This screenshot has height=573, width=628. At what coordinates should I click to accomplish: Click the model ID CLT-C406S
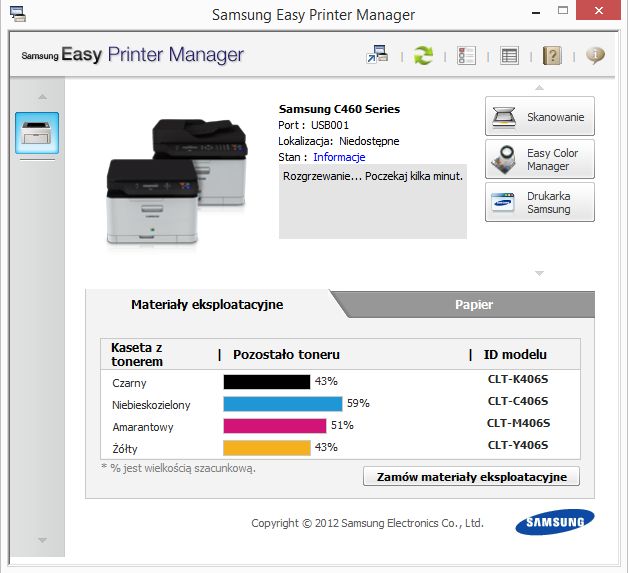(518, 401)
